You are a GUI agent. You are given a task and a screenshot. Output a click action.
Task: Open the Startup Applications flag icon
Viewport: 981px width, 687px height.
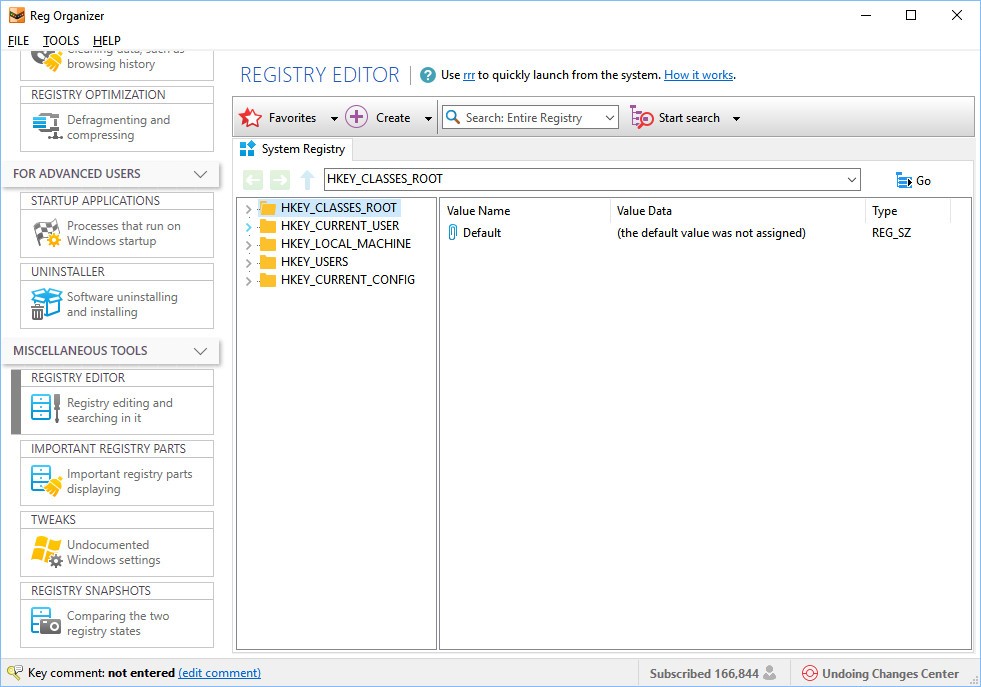pos(46,233)
